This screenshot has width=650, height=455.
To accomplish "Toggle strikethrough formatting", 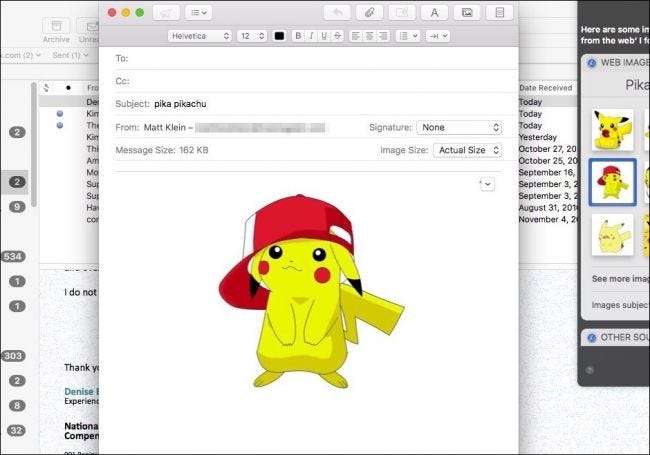I will coord(337,36).
